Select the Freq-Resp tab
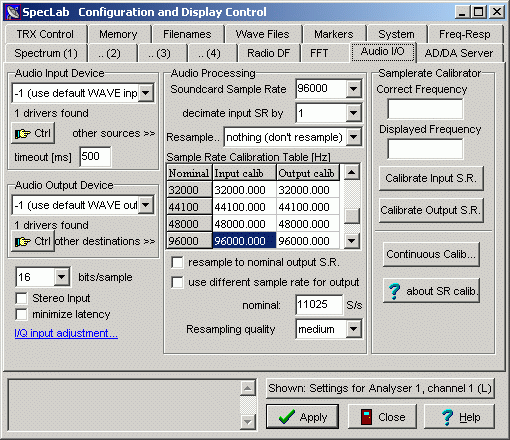The width and height of the screenshot is (510, 440). (x=465, y=34)
